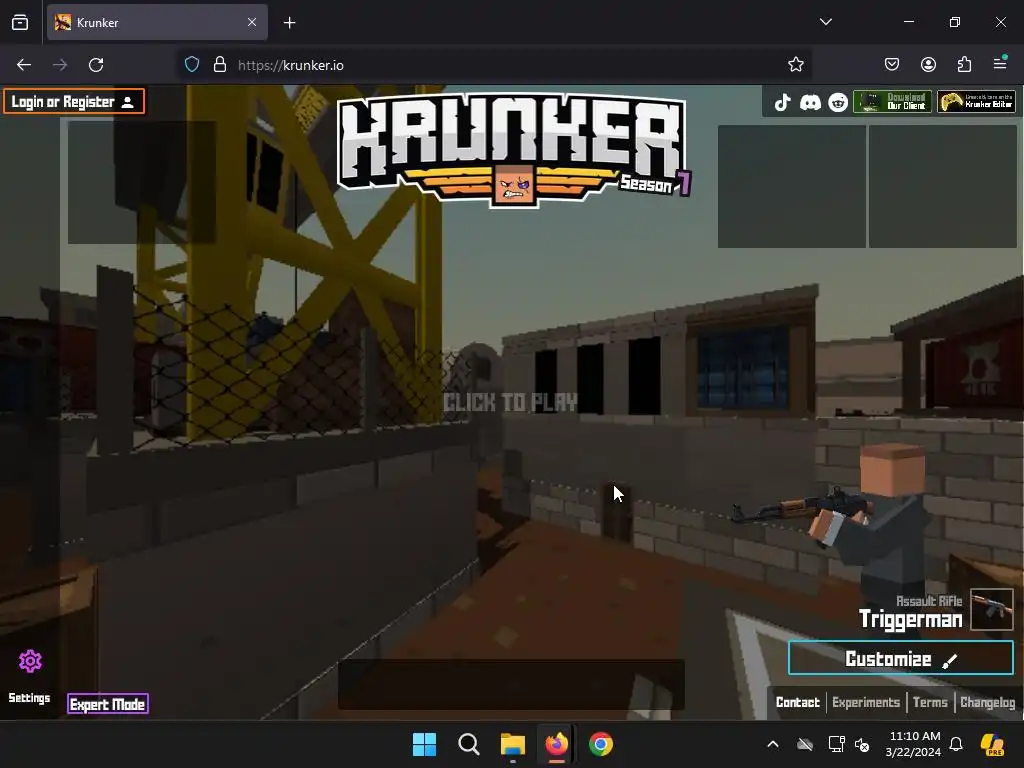Open the taskbar clock and date
This screenshot has width=1024, height=768.
point(913,744)
